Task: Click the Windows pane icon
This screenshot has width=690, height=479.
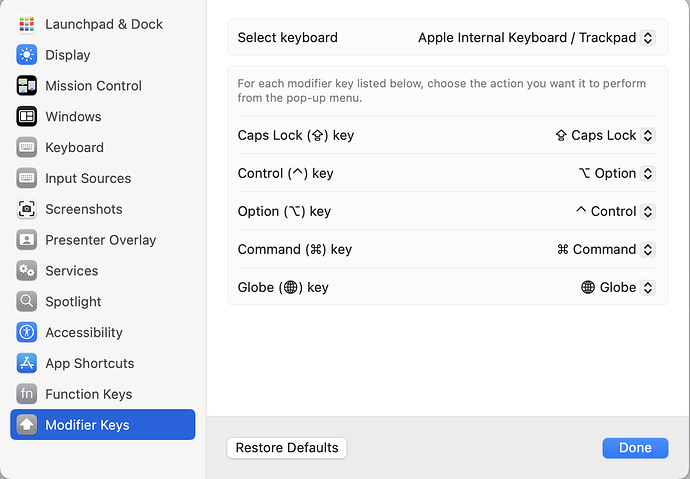Action: [27, 117]
